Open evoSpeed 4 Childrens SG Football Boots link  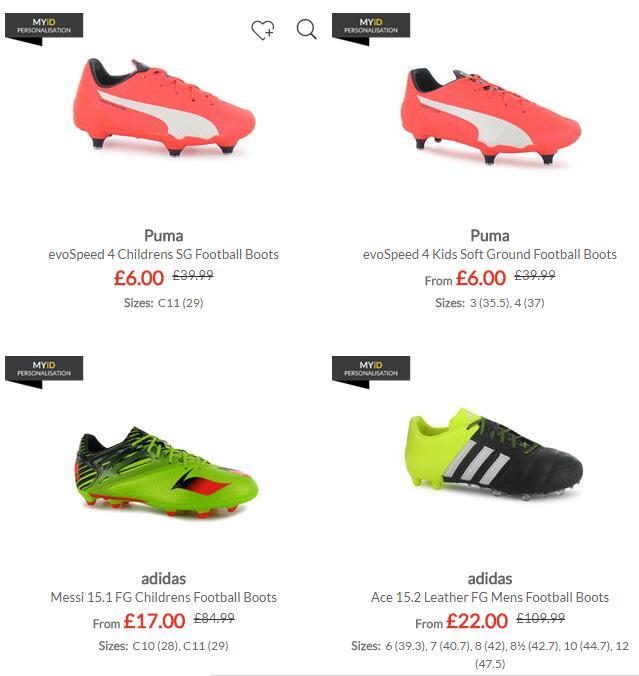pyautogui.click(x=163, y=254)
